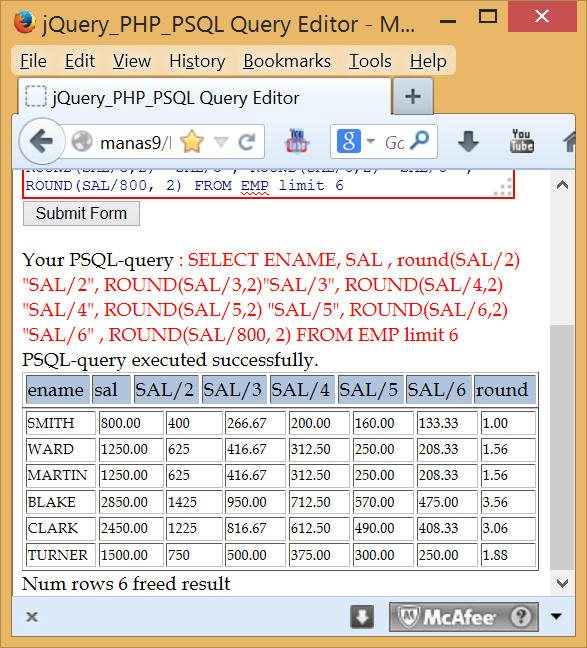Go to home page via house icon

(x=570, y=142)
